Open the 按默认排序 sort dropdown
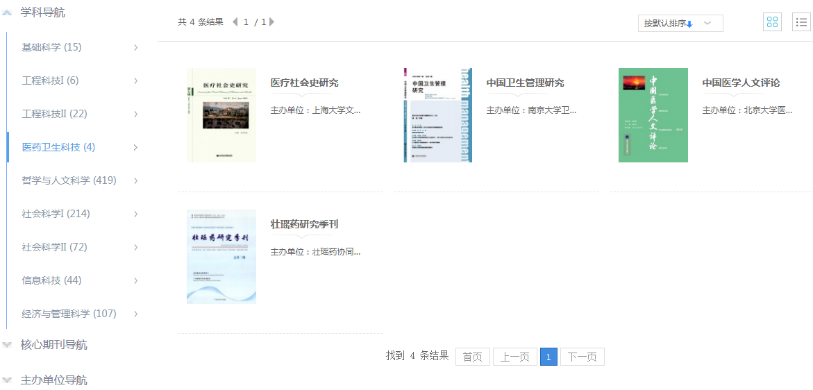This screenshot has height=390, width=813. (680, 23)
